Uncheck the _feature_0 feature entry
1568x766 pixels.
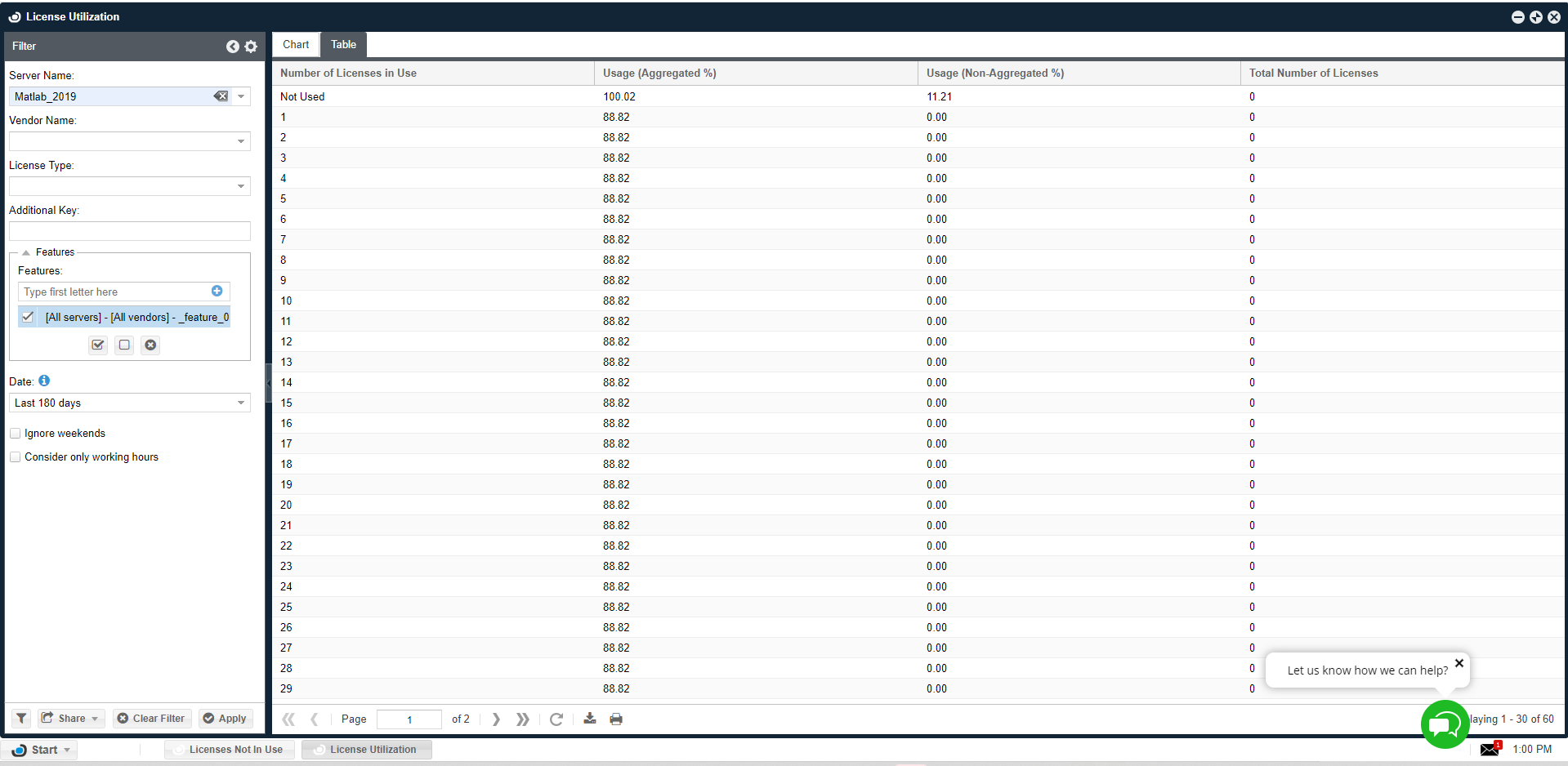pos(29,317)
